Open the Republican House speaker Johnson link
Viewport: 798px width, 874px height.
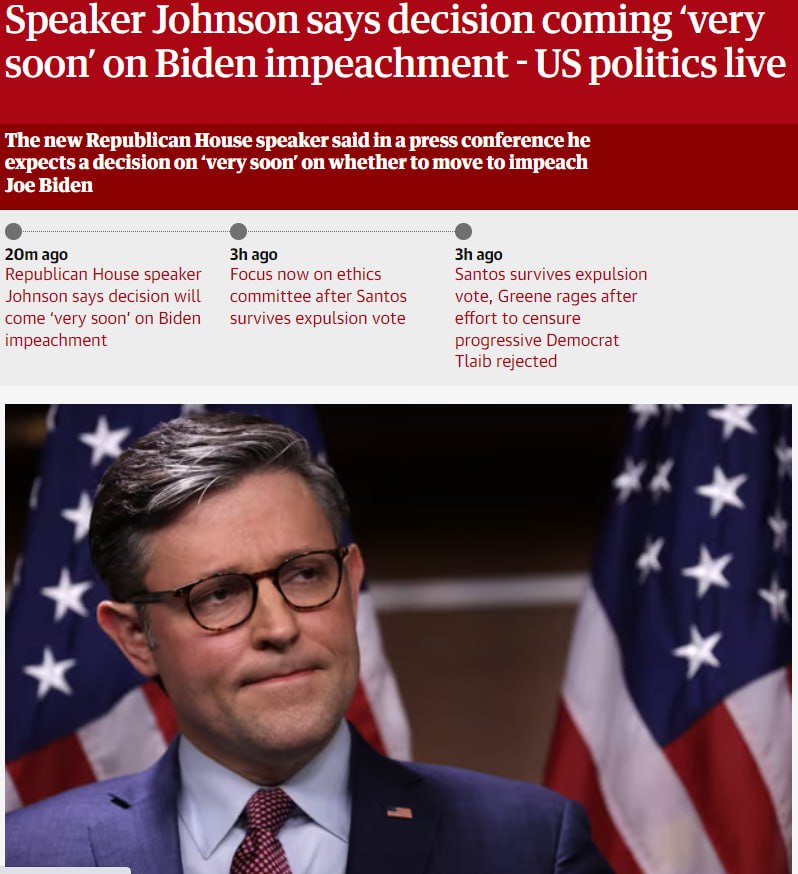coord(103,307)
